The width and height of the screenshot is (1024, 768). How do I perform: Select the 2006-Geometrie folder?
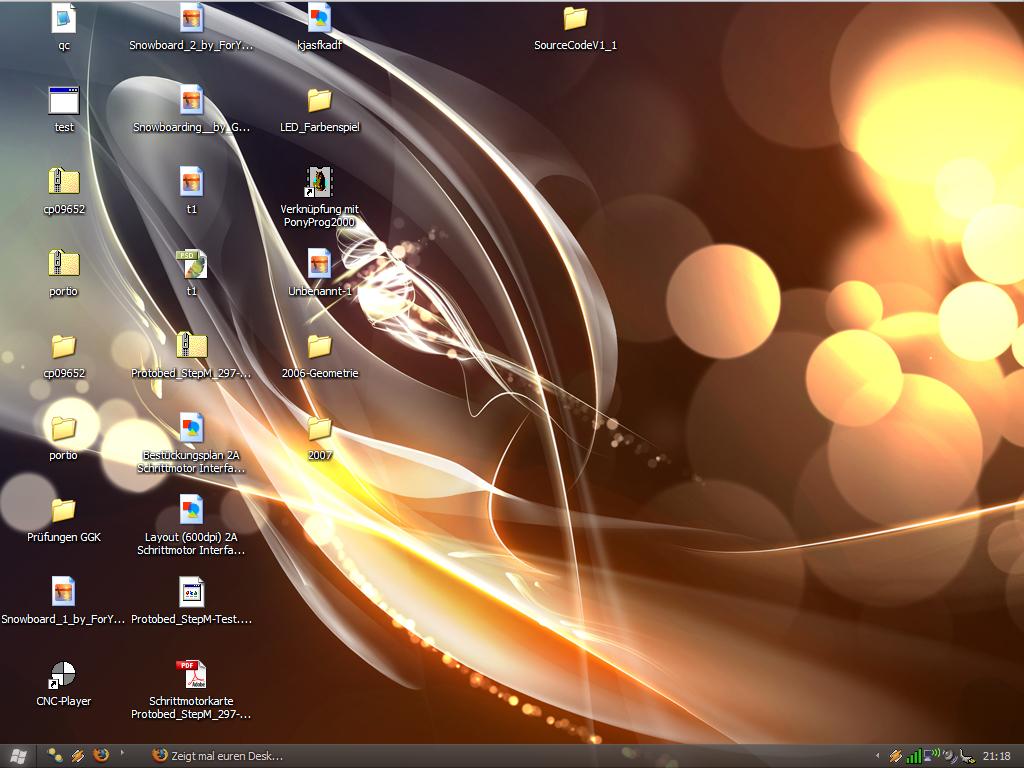click(319, 347)
